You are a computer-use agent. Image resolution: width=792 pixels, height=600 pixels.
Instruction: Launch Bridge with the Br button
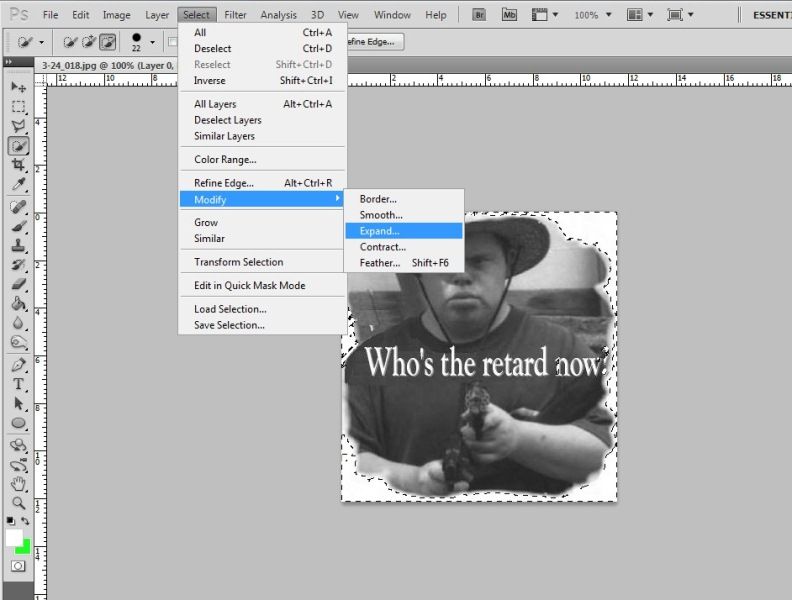pos(478,15)
